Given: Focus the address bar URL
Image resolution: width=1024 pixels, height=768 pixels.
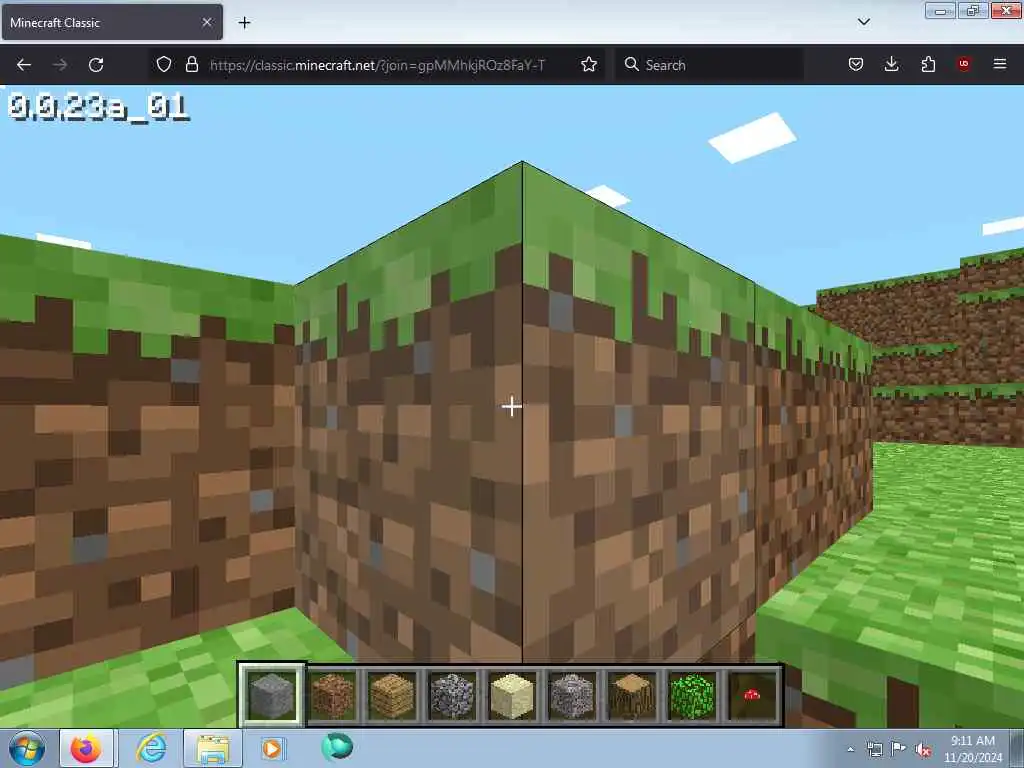Looking at the screenshot, I should 377,65.
